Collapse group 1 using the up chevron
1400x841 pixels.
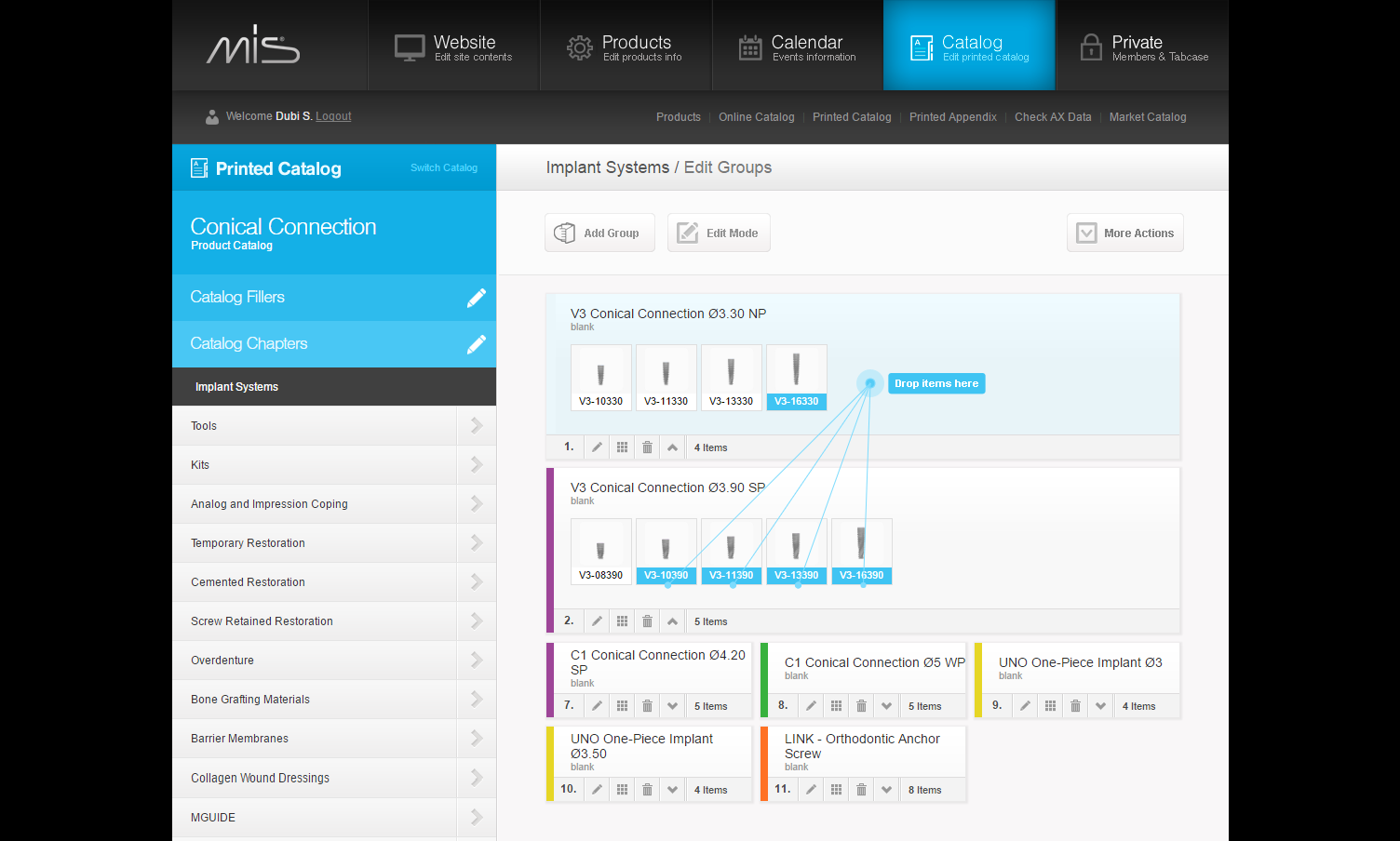[673, 447]
